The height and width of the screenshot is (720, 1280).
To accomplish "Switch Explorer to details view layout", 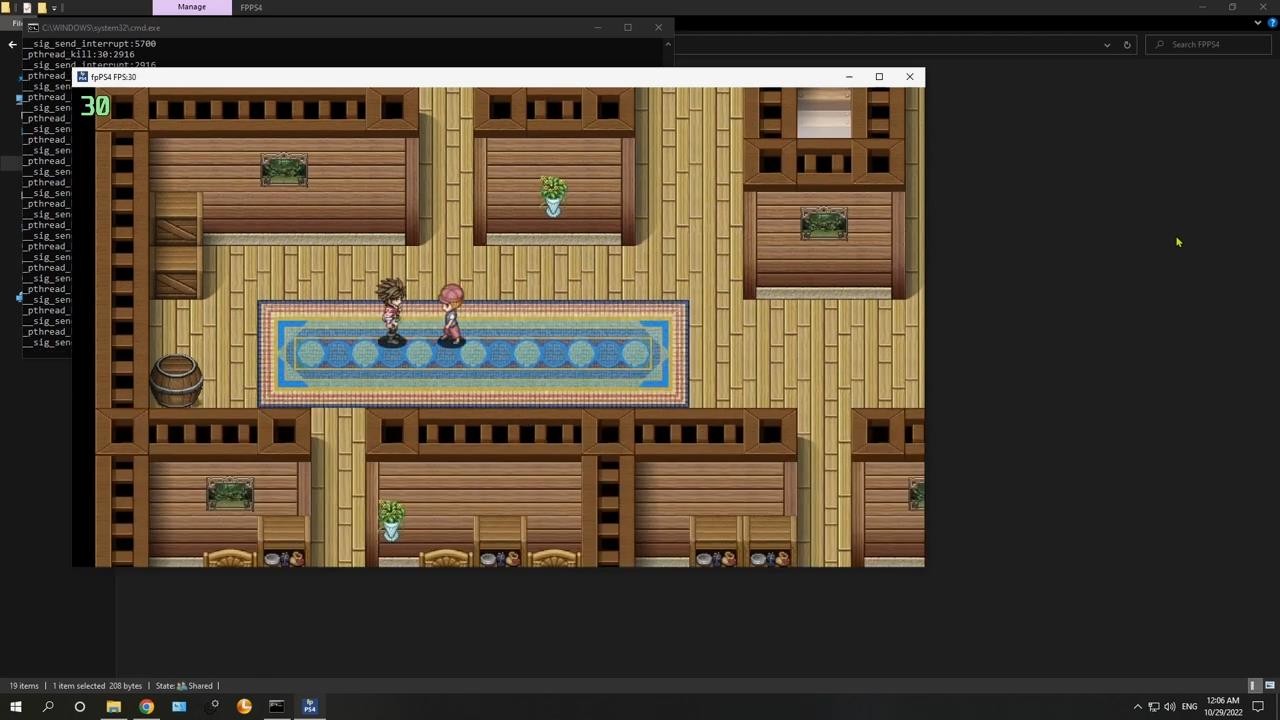I will [1253, 686].
